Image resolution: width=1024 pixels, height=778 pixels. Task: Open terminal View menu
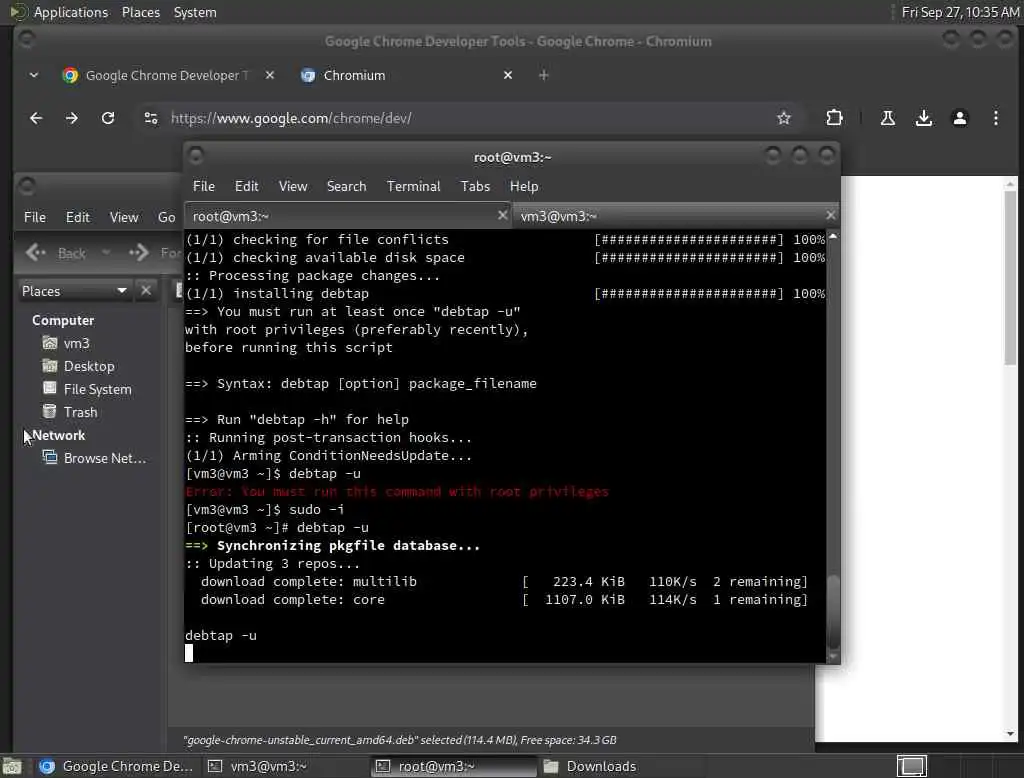pos(293,186)
